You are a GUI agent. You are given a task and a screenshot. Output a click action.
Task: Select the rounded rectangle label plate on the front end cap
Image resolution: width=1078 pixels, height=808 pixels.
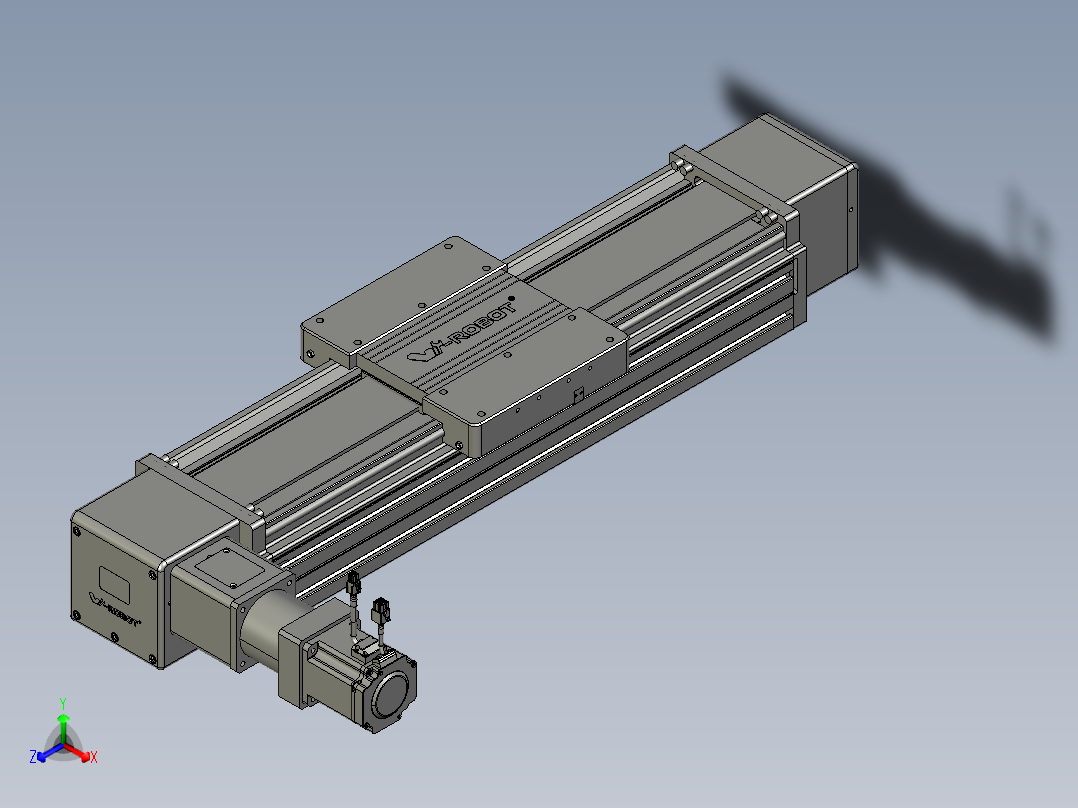[114, 583]
